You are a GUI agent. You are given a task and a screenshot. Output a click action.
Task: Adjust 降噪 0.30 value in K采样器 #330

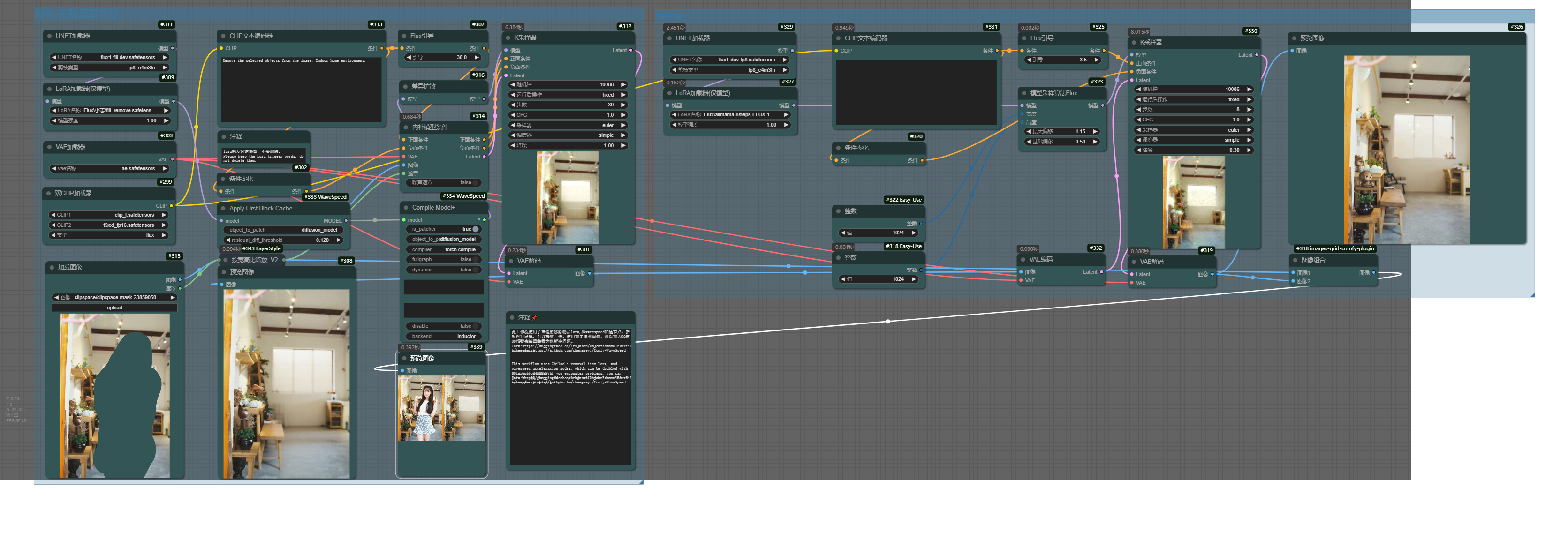[x=1194, y=150]
